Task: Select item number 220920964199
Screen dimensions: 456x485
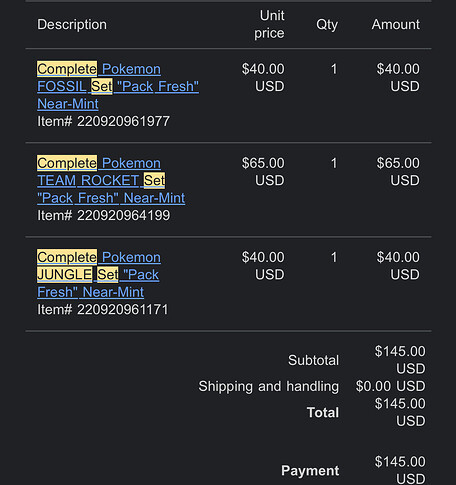Action: (103, 215)
